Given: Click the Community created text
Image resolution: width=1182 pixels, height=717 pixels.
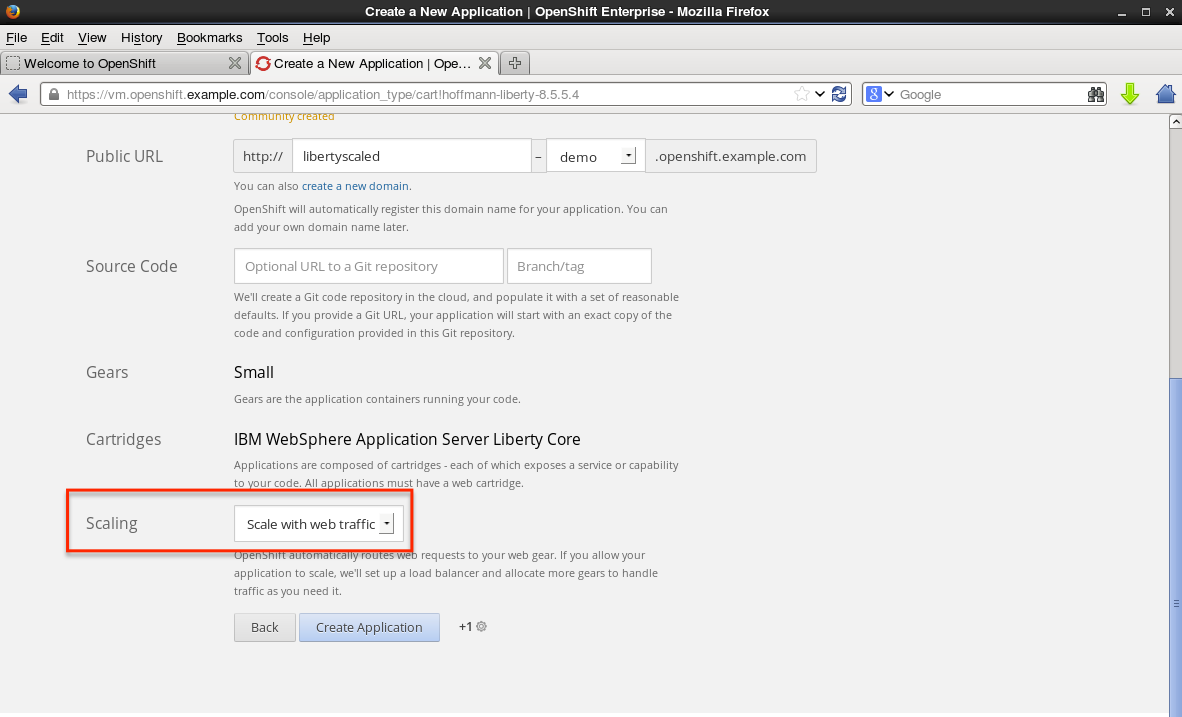Looking at the screenshot, I should pos(284,117).
